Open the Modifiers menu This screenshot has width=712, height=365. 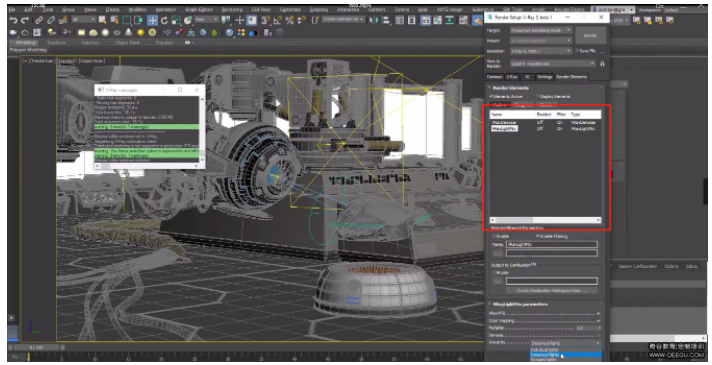click(138, 9)
